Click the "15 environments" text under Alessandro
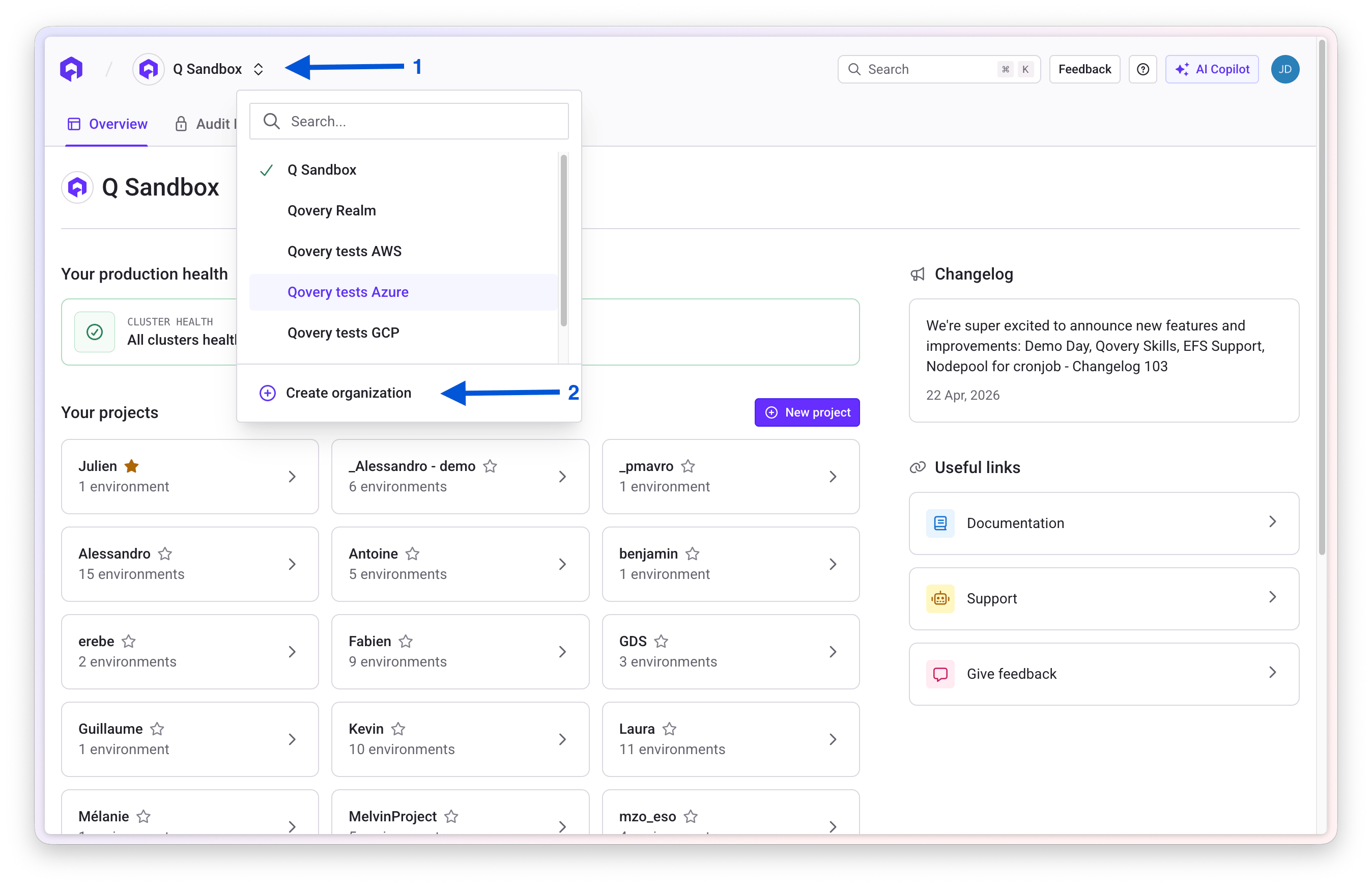 click(131, 574)
